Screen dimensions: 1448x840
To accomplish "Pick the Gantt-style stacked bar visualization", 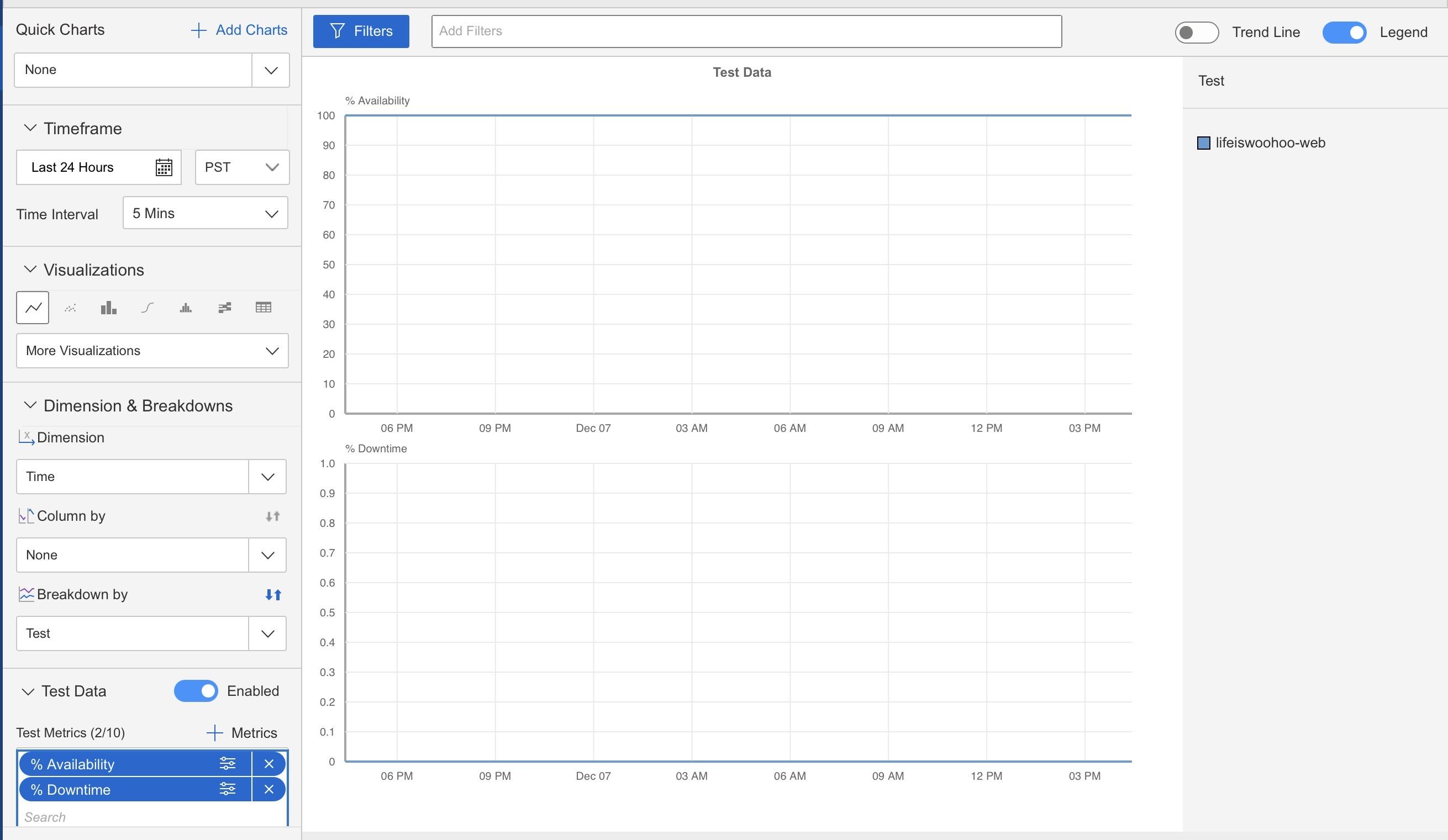I will point(225,308).
